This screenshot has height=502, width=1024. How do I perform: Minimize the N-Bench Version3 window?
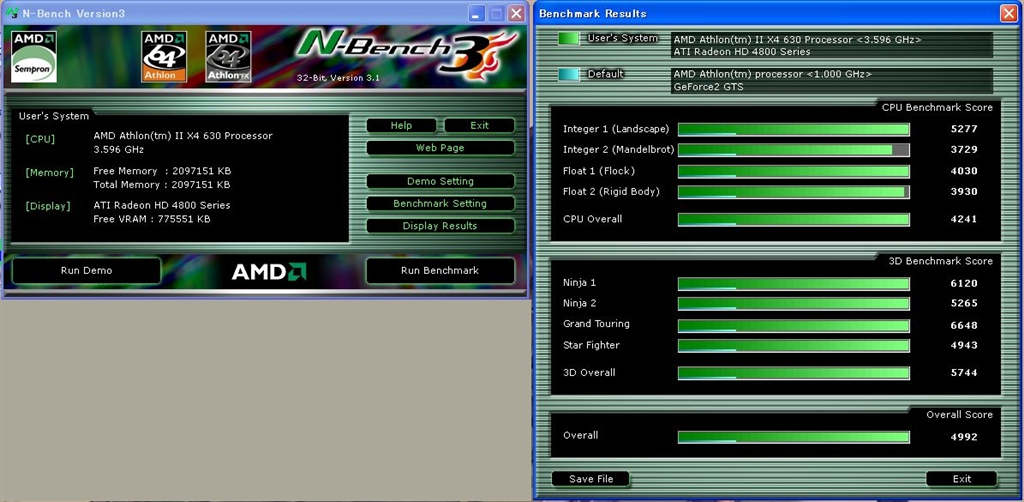click(477, 13)
